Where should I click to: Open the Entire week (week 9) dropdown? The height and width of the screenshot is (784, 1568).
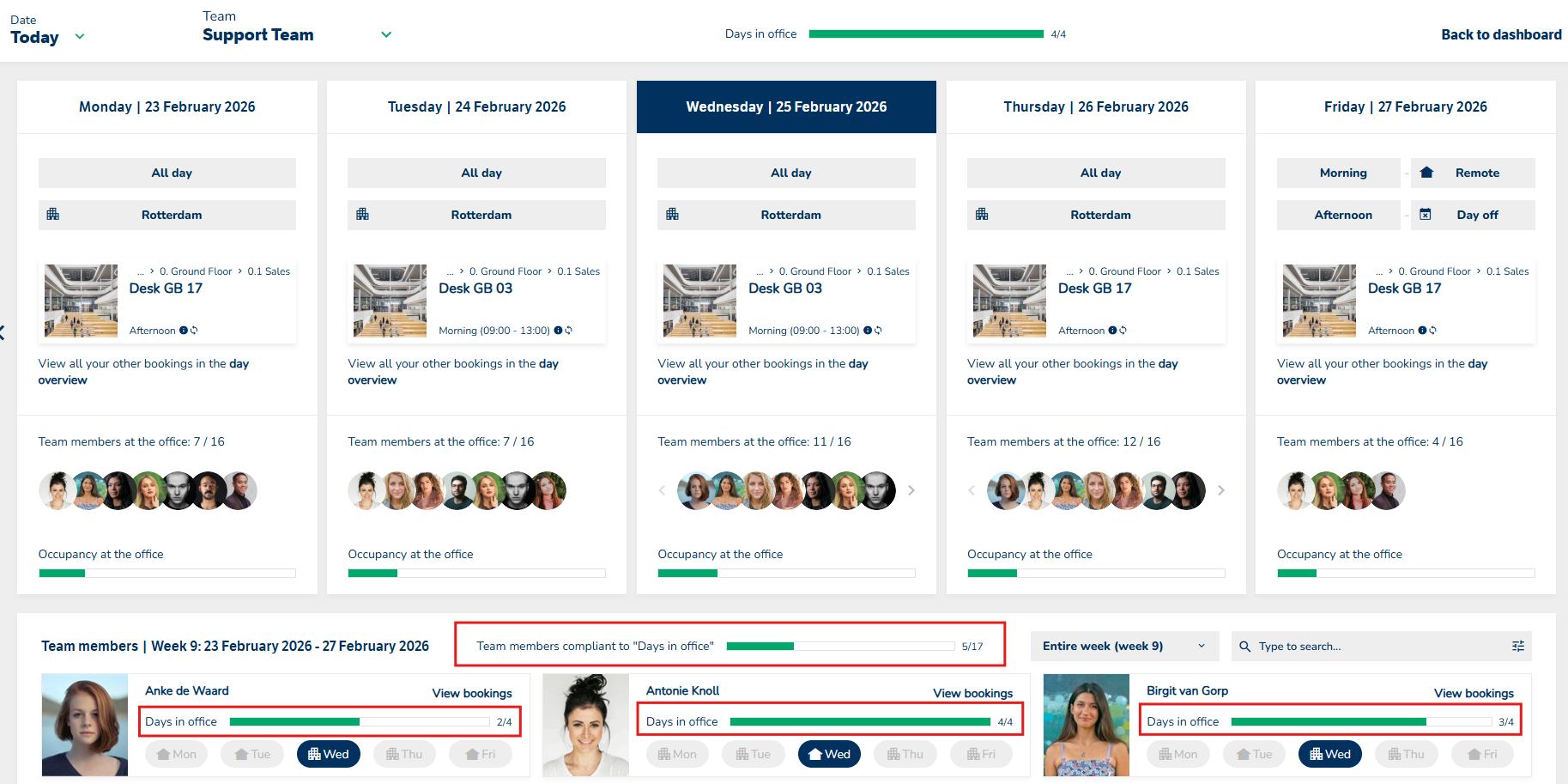(x=1123, y=647)
